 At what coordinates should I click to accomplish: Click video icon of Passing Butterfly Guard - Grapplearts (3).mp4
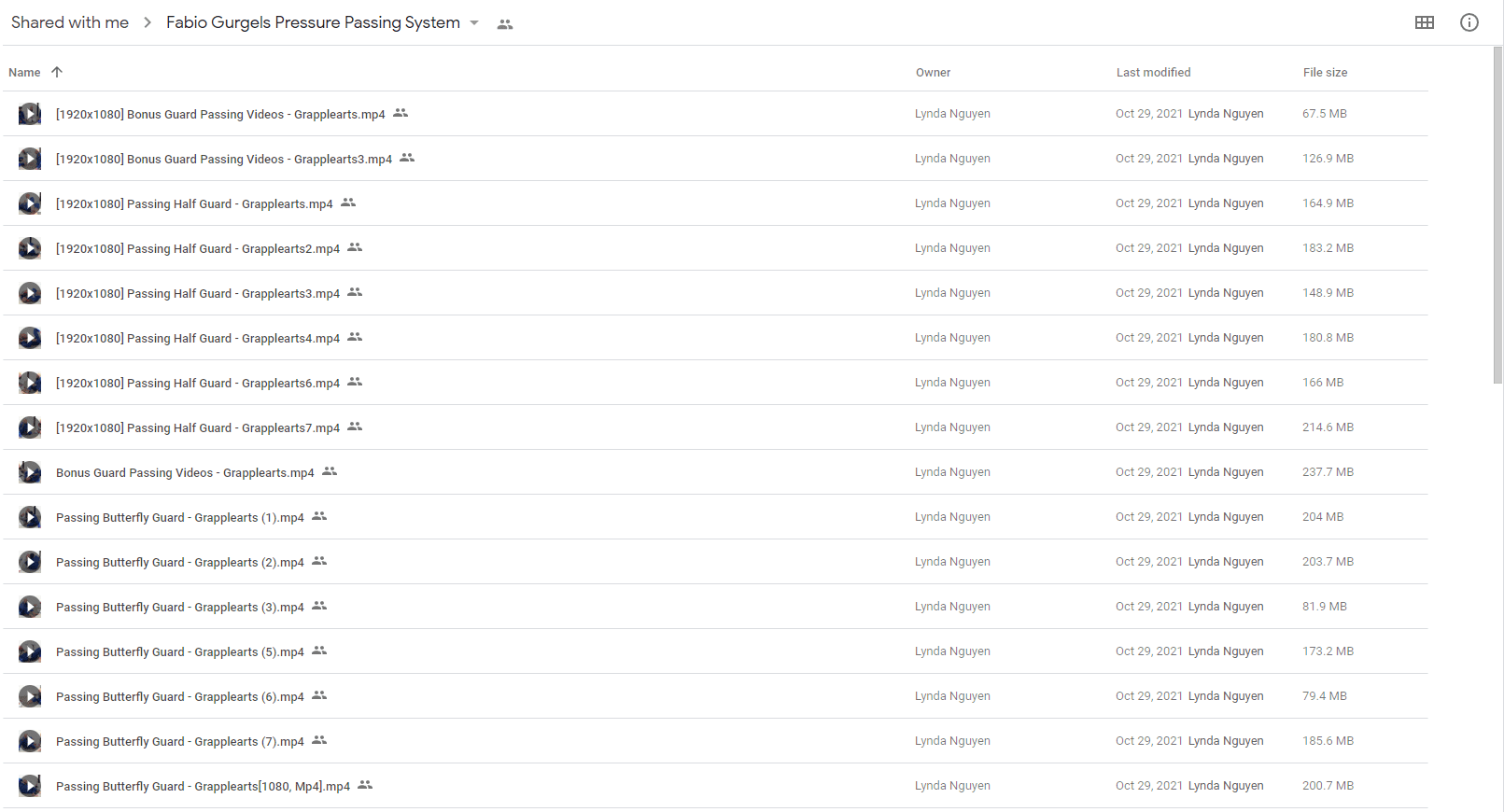tap(30, 607)
